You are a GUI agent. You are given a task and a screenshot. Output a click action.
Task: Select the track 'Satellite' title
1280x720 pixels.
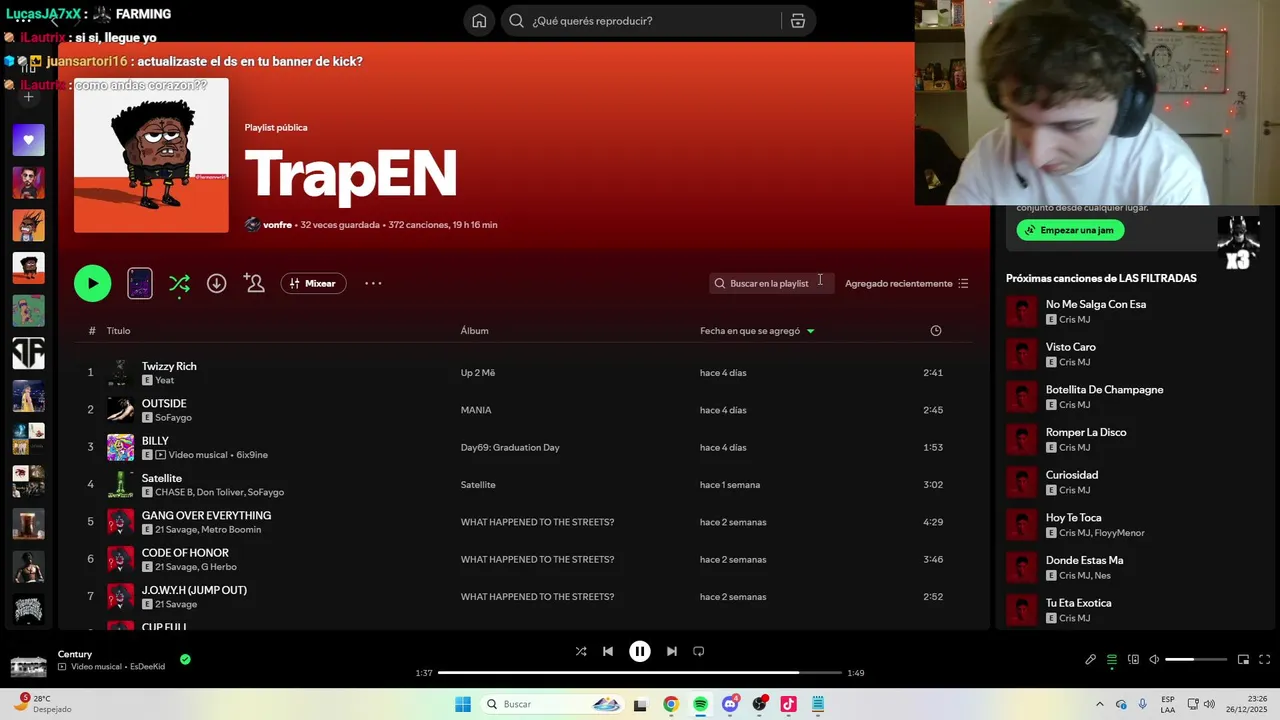tap(162, 478)
